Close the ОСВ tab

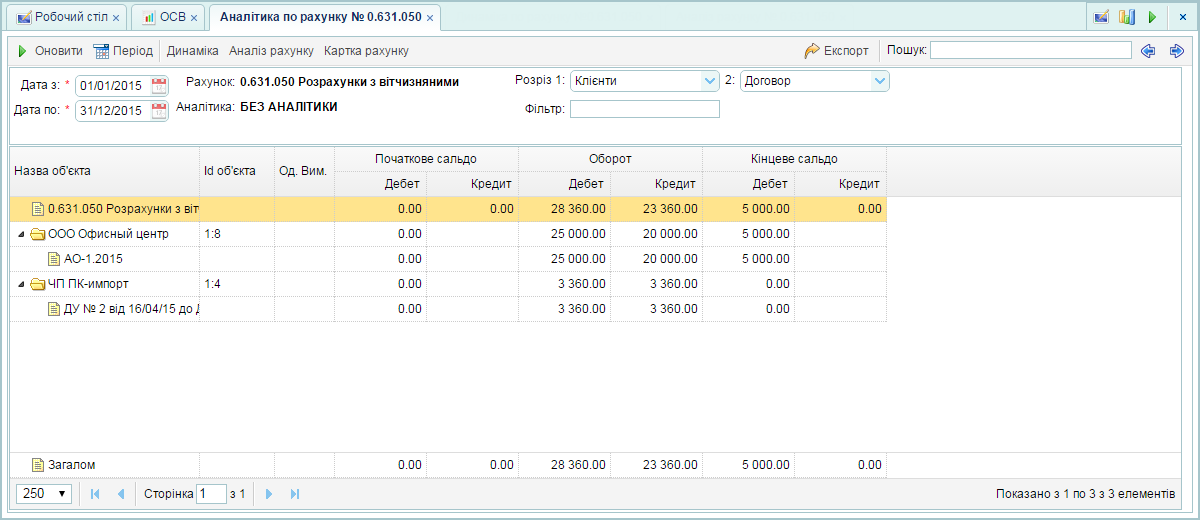click(194, 18)
